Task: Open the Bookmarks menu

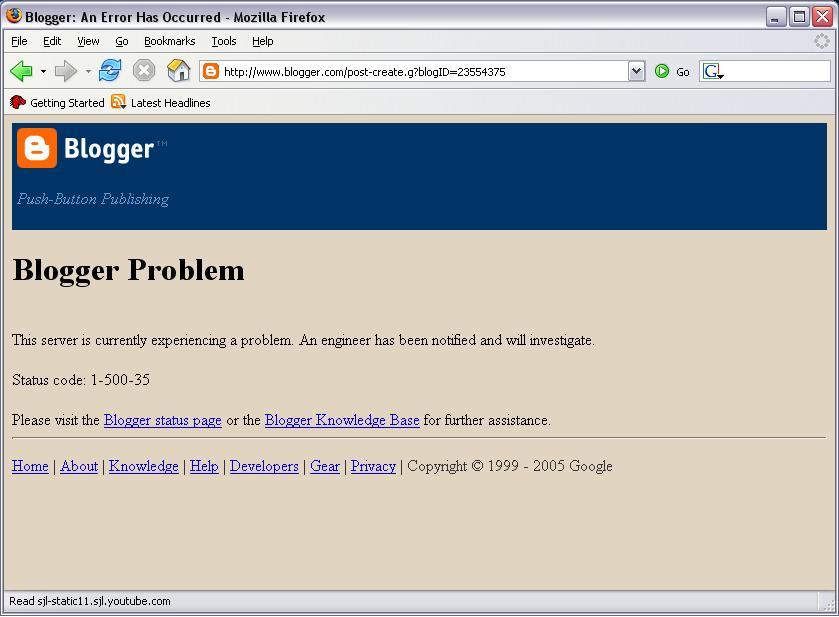Action: [170, 41]
